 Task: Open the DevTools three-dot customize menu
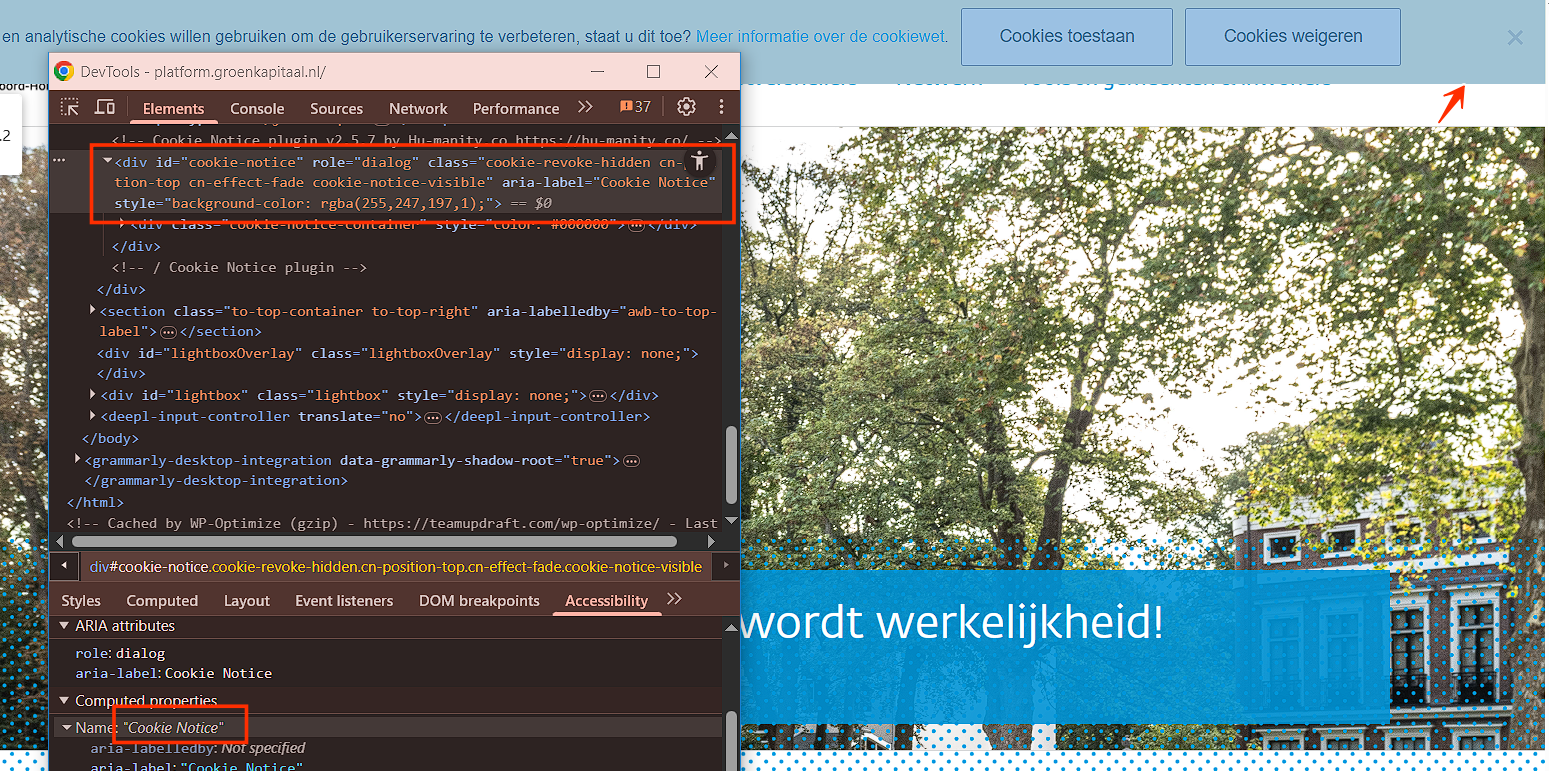tap(721, 107)
